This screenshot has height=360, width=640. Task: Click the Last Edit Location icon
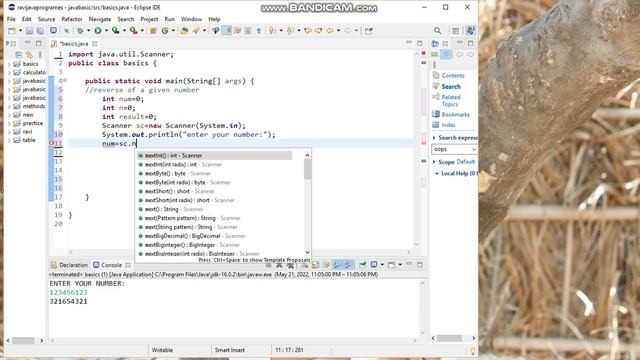pos(308,31)
